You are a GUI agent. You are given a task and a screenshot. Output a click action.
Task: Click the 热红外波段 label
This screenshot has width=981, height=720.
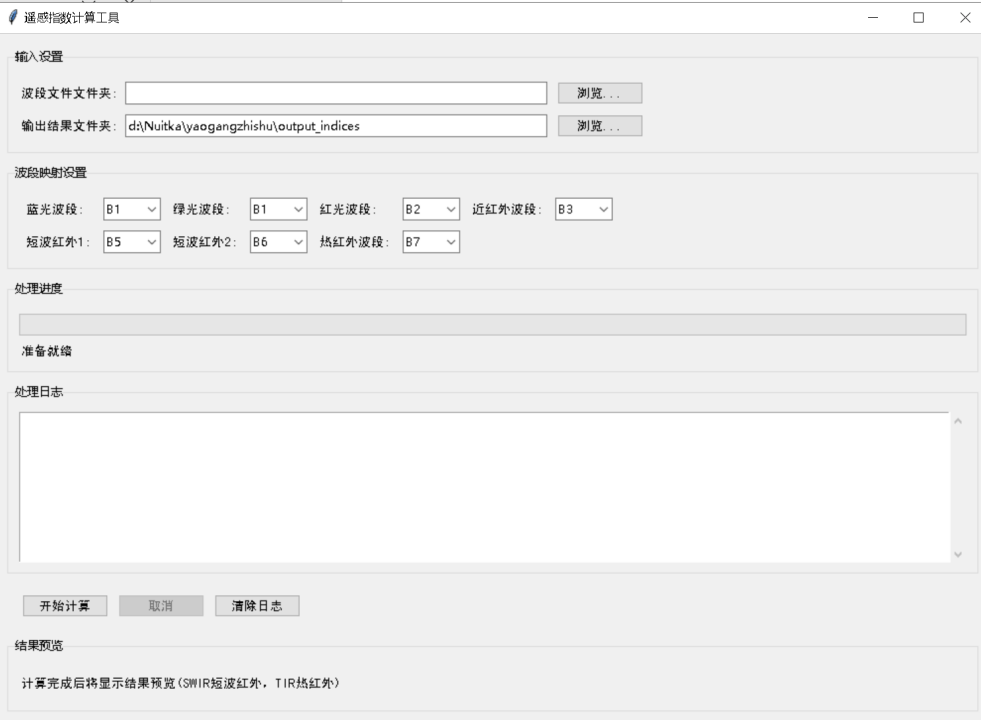(353, 241)
